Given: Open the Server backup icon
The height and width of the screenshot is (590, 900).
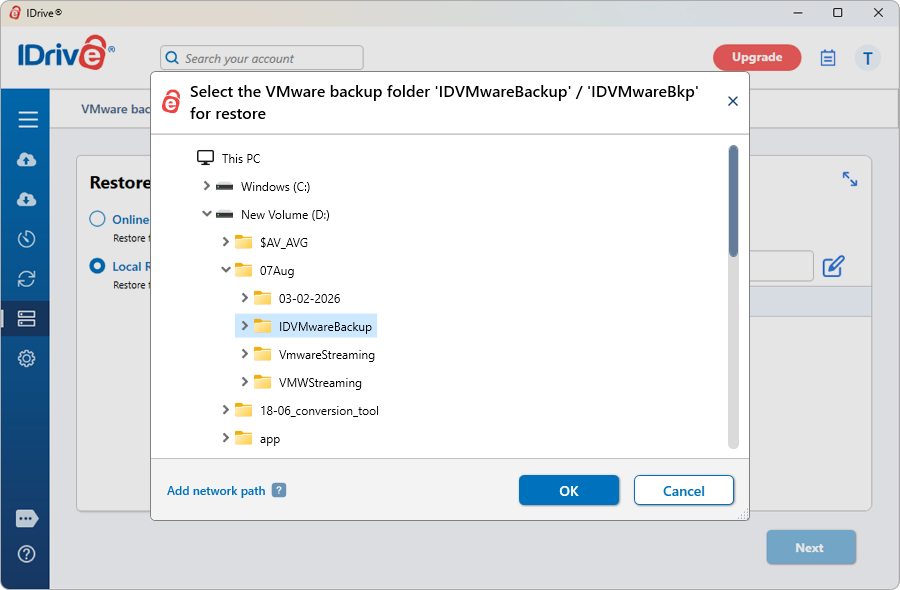Looking at the screenshot, I should (26, 319).
